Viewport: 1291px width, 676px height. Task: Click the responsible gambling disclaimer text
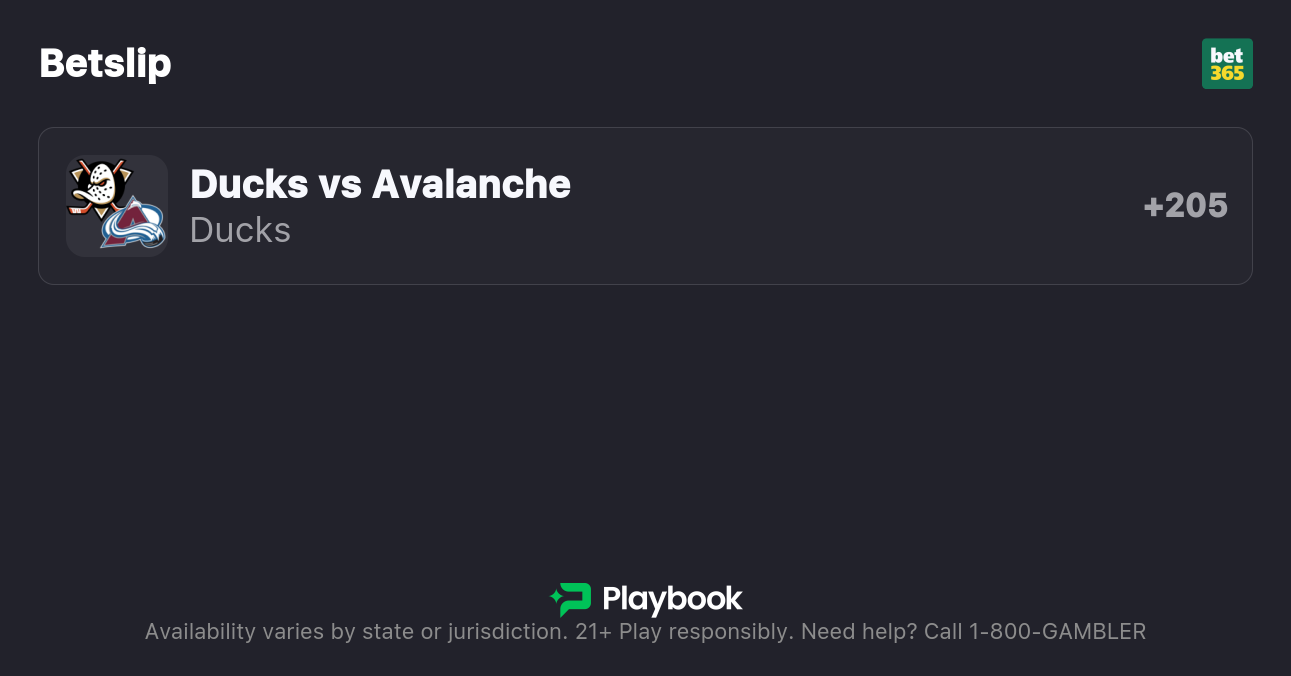pyautogui.click(x=645, y=631)
